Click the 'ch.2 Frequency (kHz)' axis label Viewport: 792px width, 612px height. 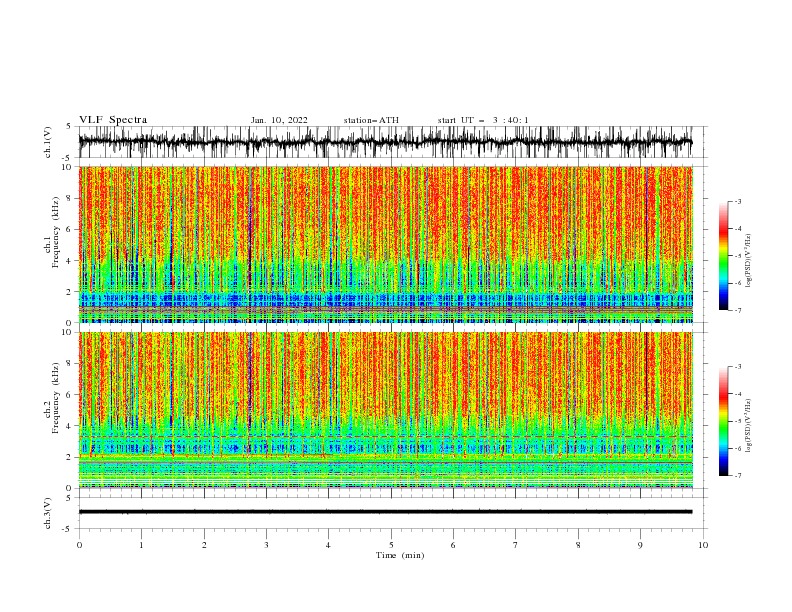pyautogui.click(x=52, y=397)
